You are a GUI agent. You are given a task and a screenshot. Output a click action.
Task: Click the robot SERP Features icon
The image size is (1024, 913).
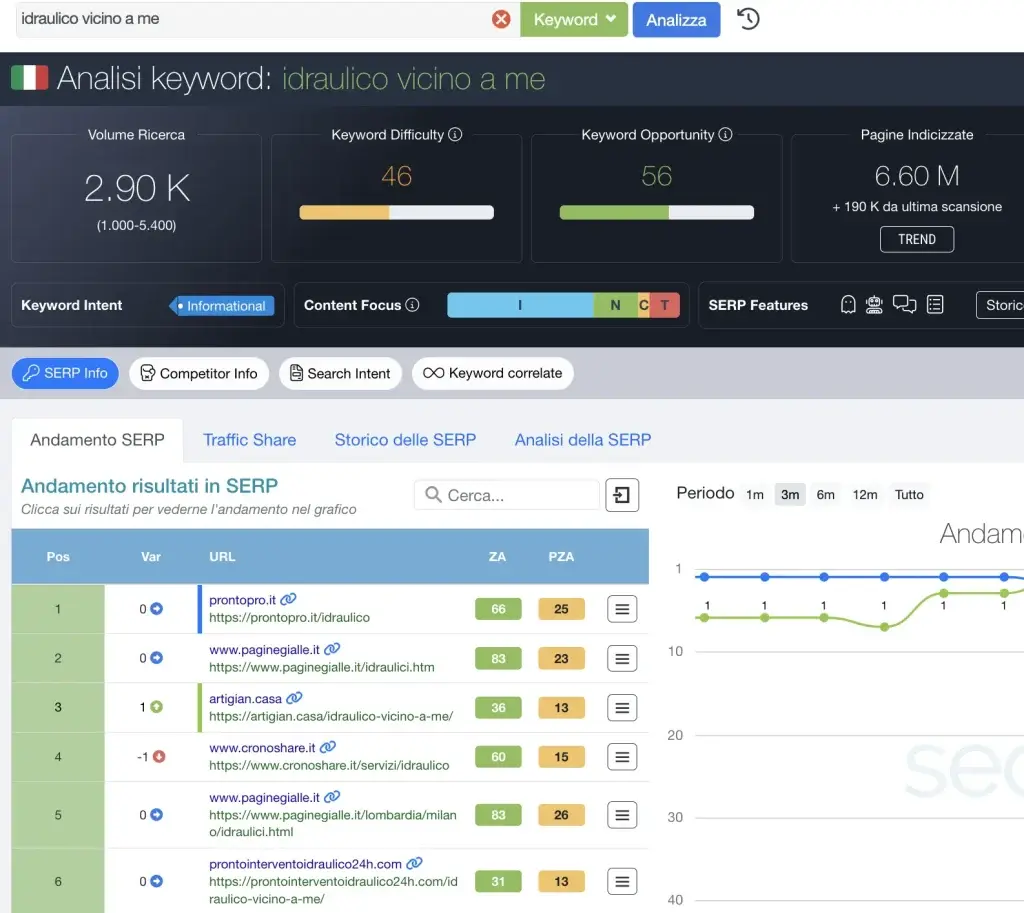pos(874,304)
